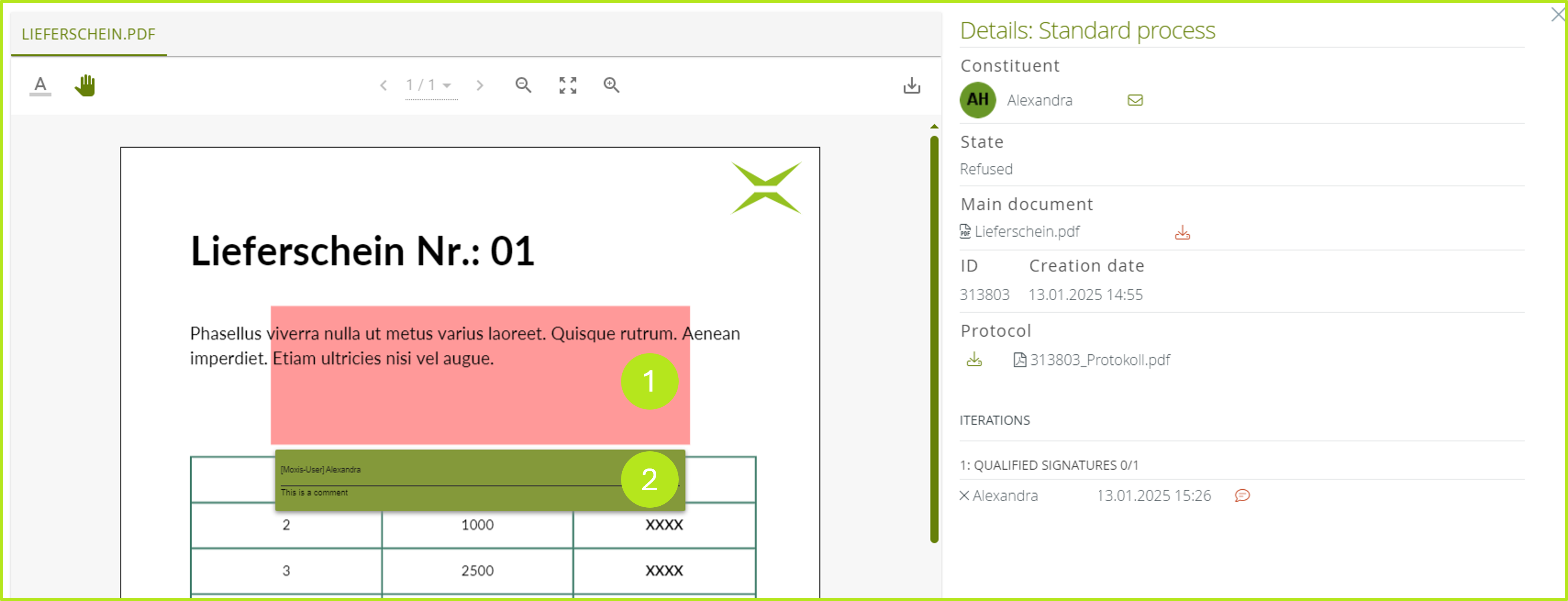Download the protocol file

click(x=974, y=360)
